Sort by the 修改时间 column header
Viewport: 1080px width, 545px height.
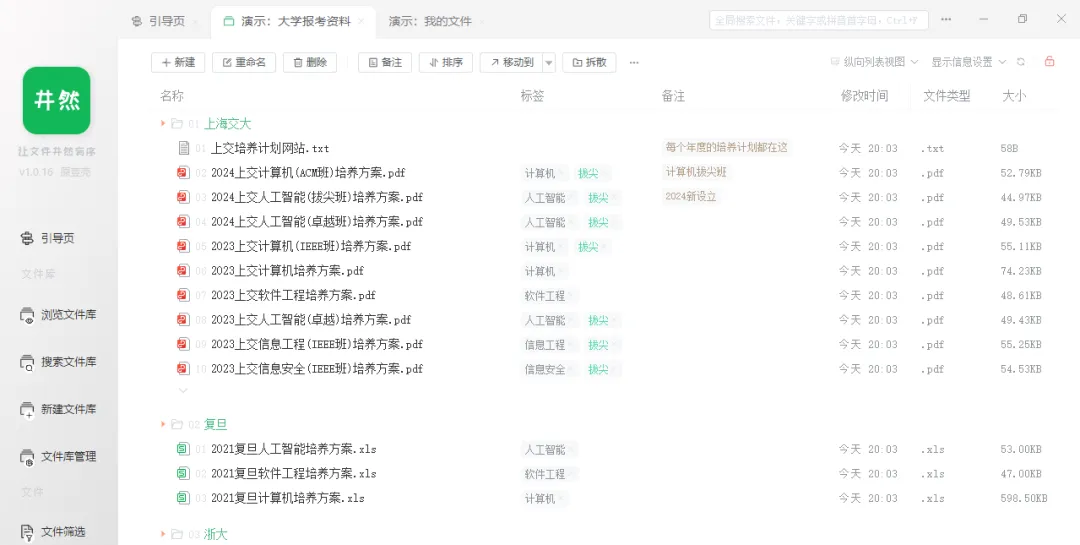coord(864,96)
